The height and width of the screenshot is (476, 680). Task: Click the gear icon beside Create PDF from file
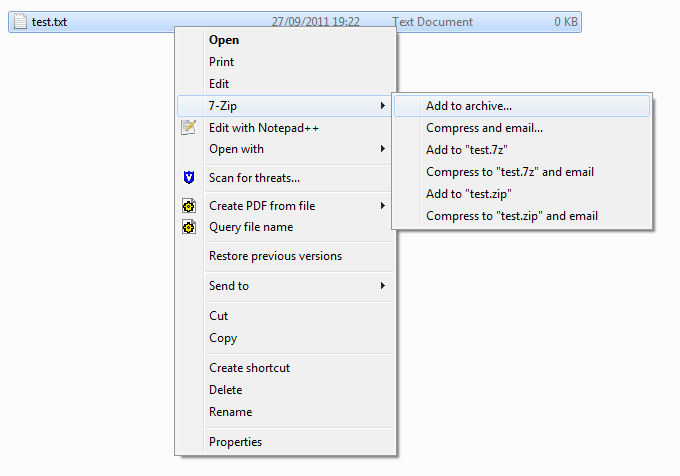point(189,206)
